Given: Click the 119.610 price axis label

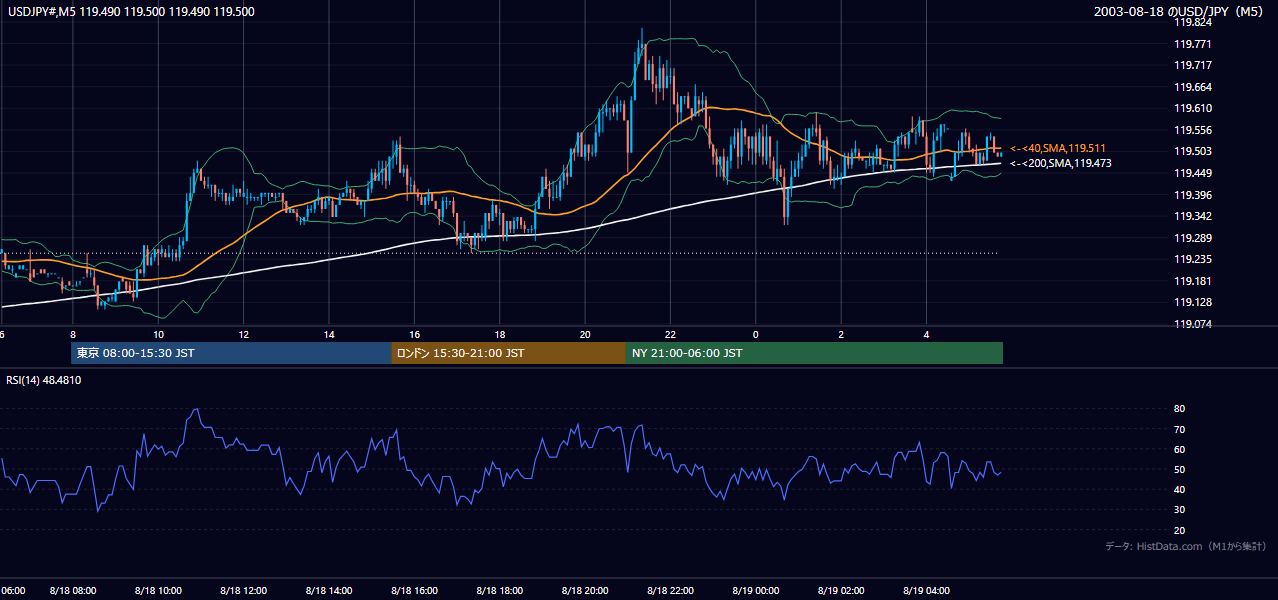Looking at the screenshot, I should tap(1194, 108).
